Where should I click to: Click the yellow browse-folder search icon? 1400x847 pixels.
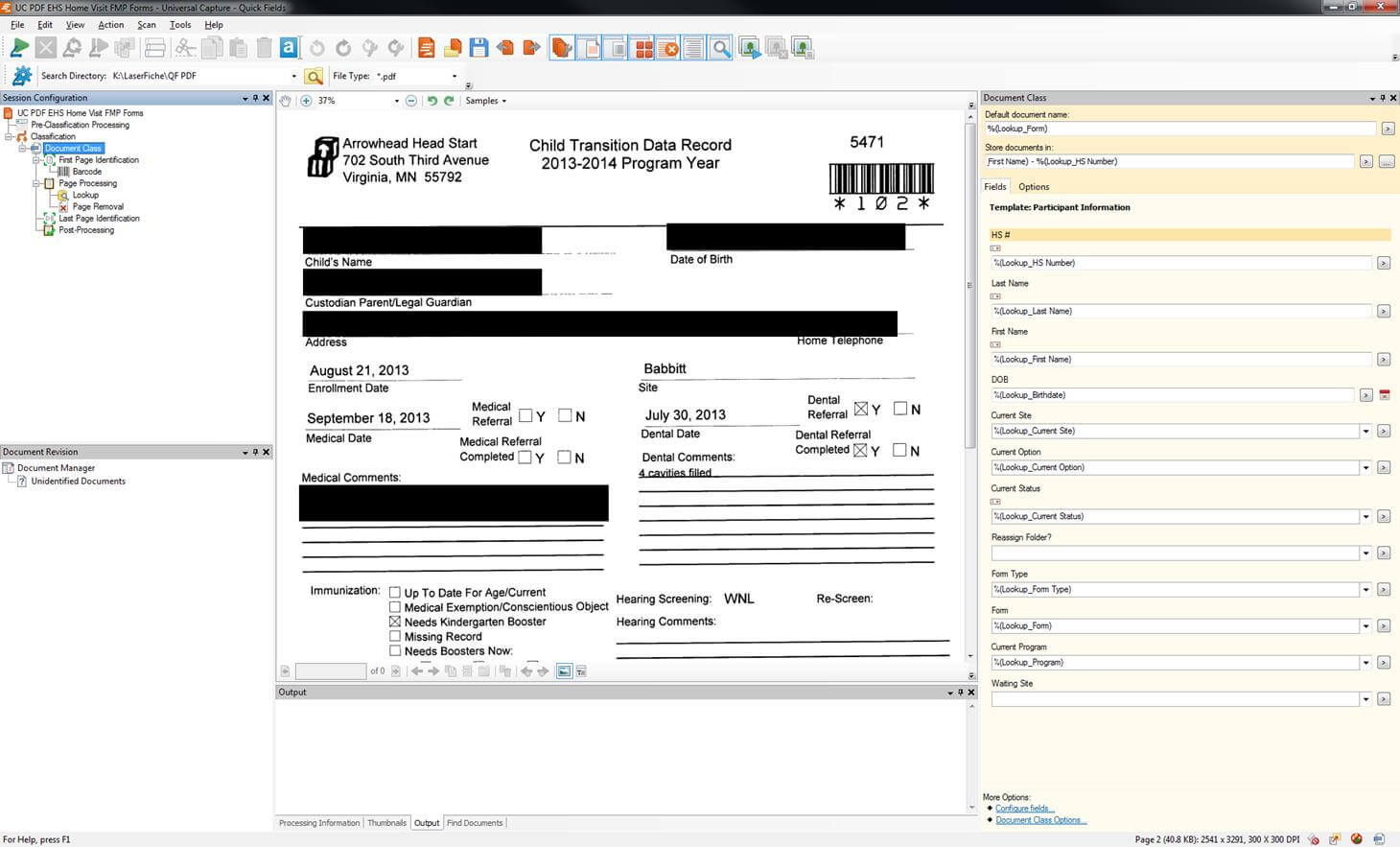click(314, 76)
